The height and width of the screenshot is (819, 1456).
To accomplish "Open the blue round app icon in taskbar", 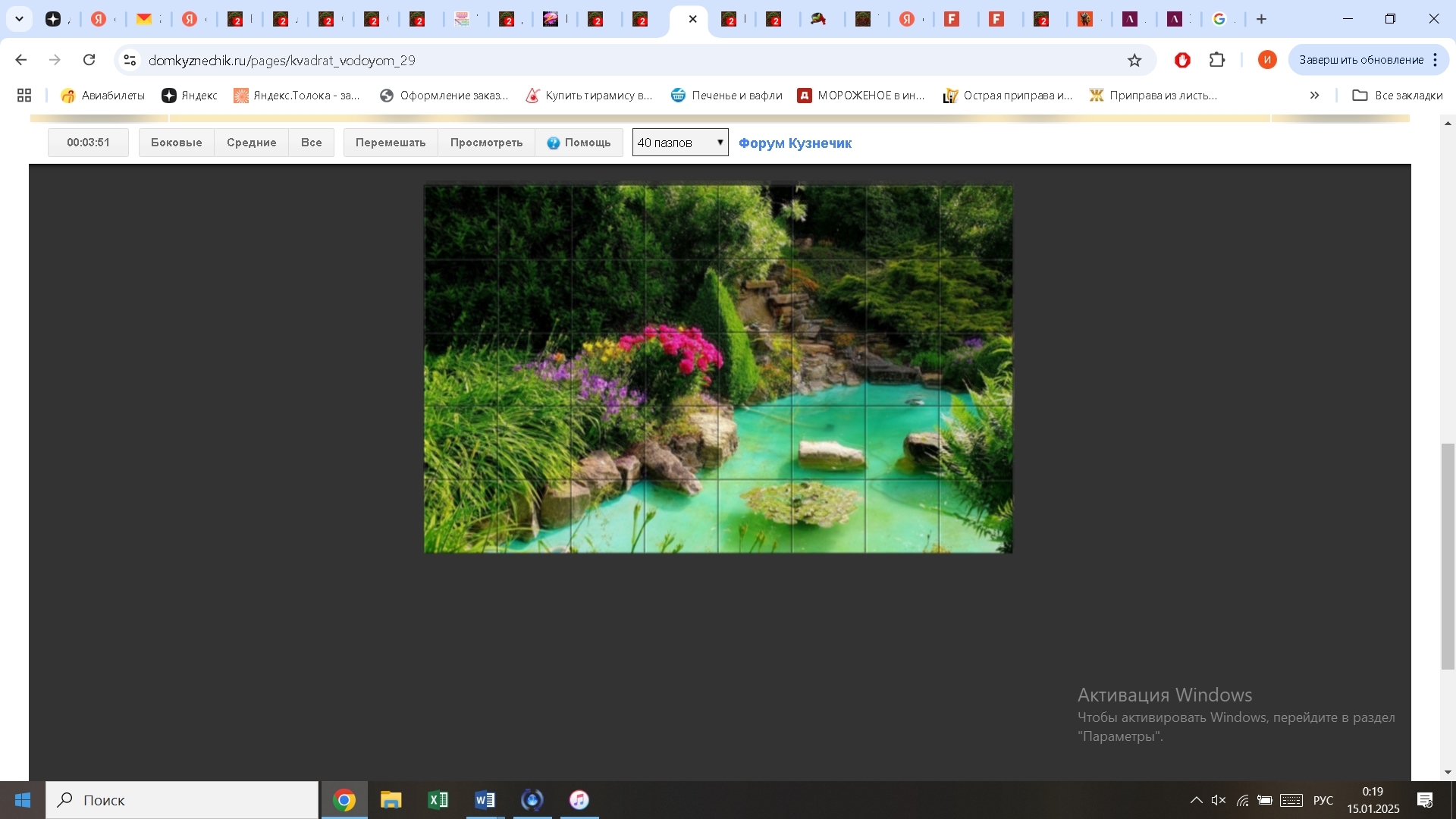I will coord(532,800).
